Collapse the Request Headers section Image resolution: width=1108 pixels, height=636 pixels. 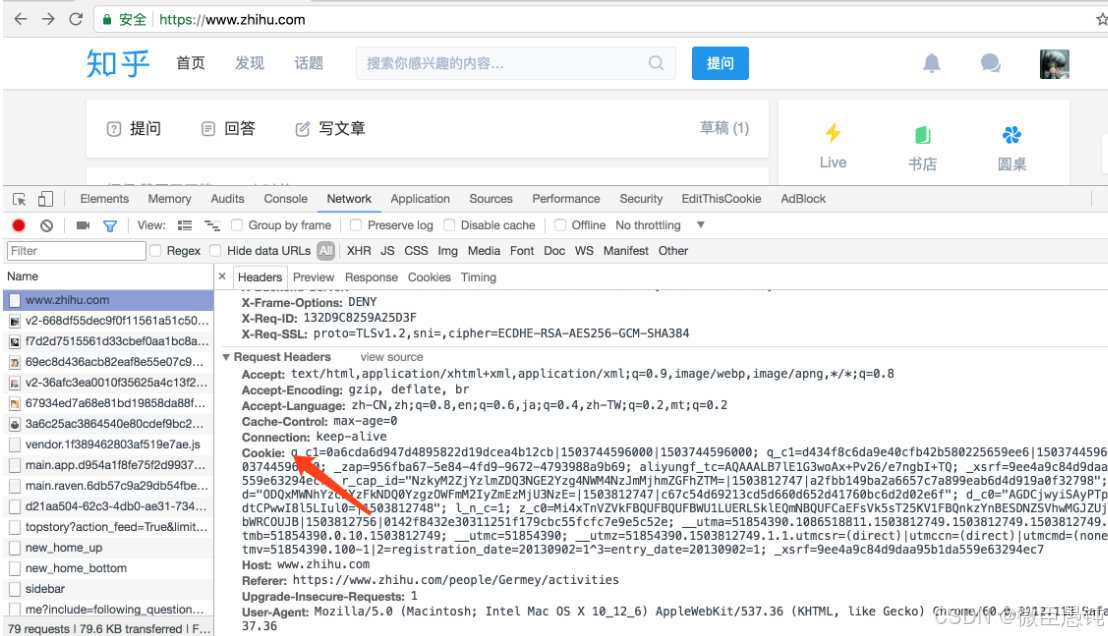click(x=226, y=357)
